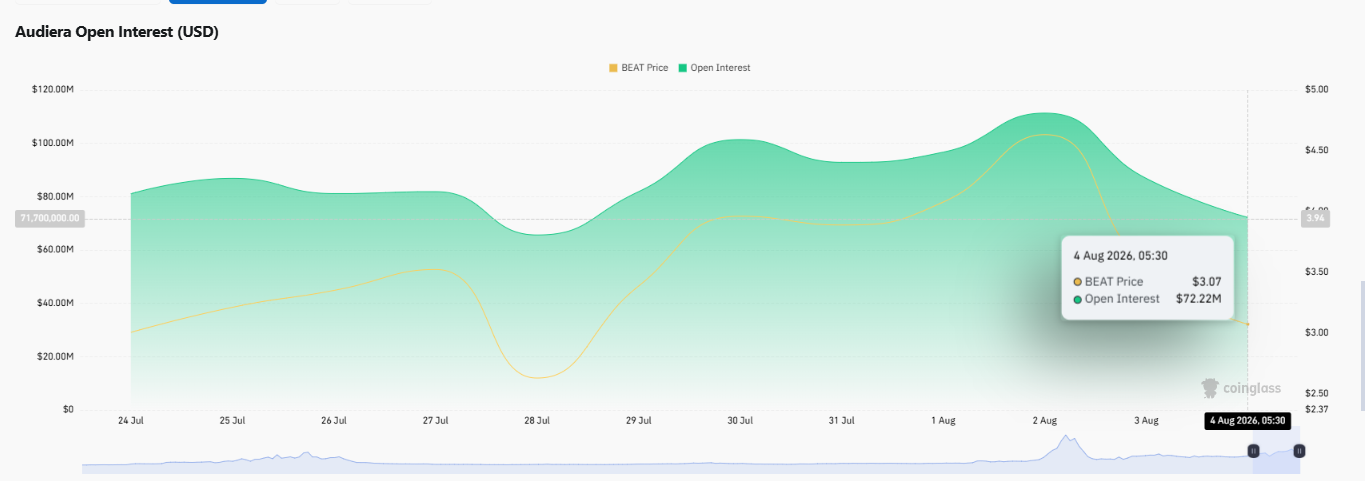Click the black 4 Aug 2026, 05:30 axis tag
The width and height of the screenshot is (1365, 481).
(1247, 421)
